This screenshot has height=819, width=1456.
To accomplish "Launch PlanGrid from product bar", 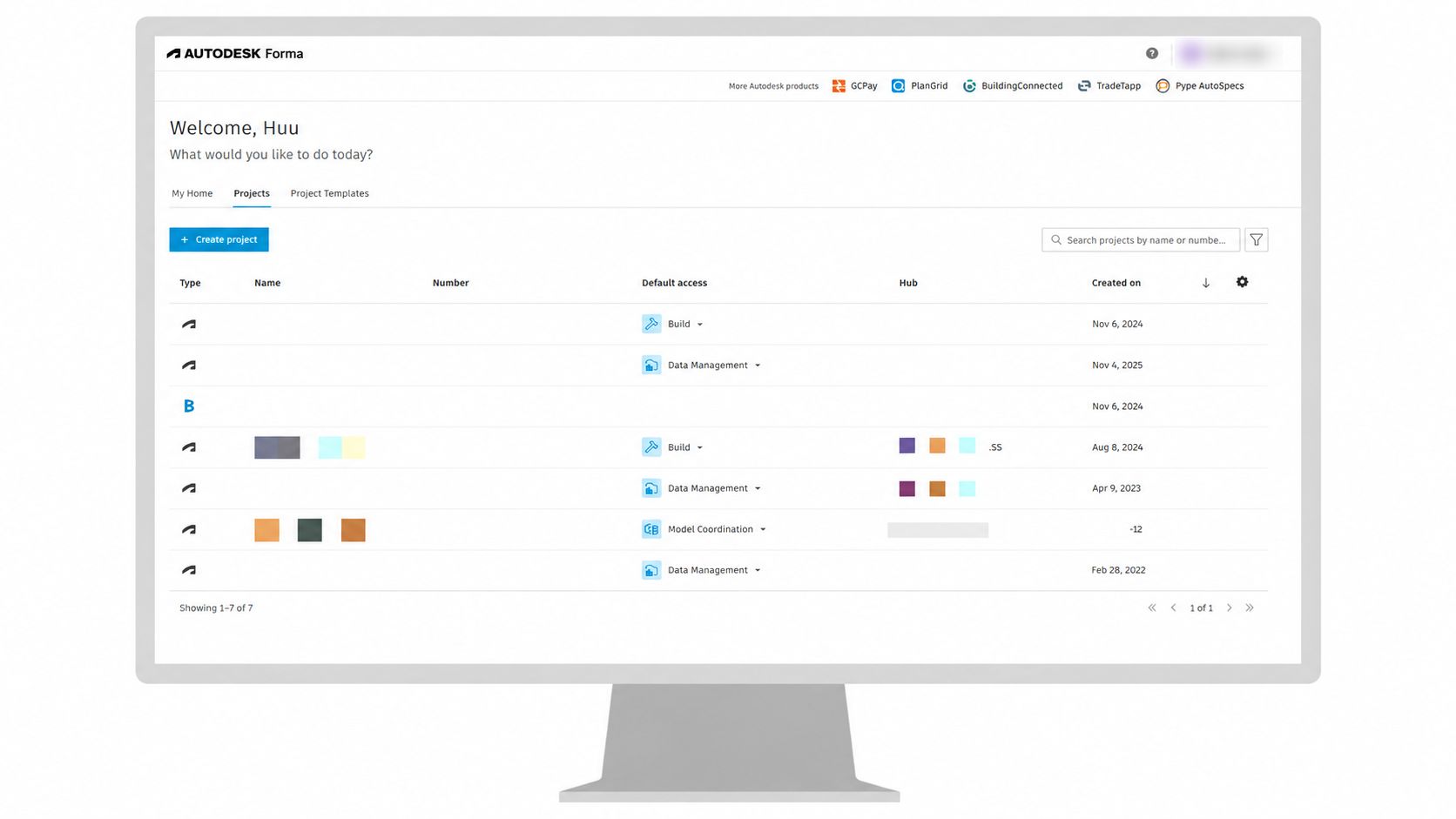I will tap(920, 86).
